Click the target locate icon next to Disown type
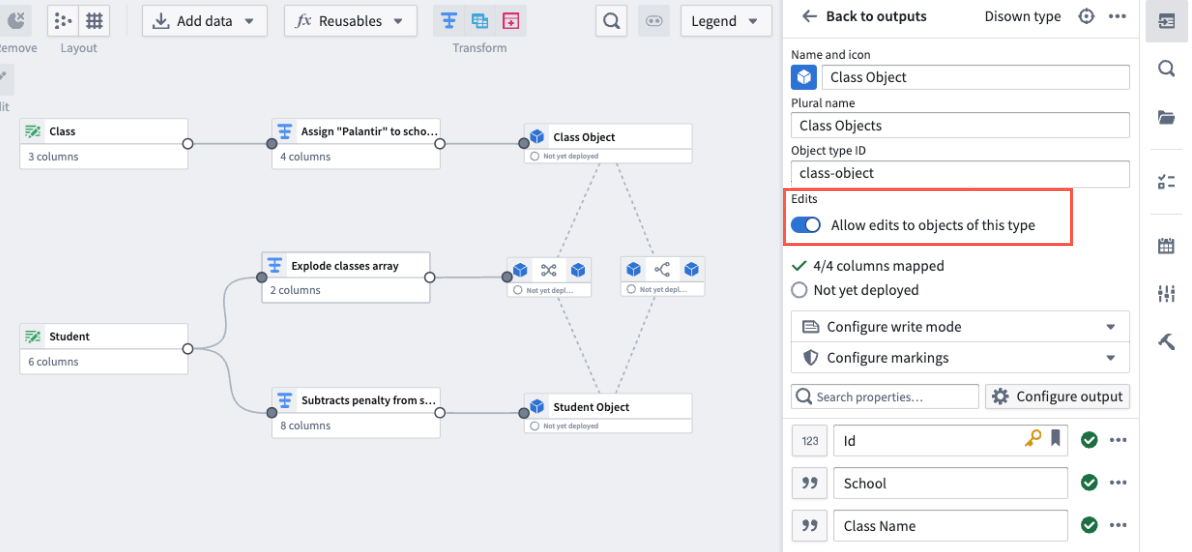 point(1087,16)
